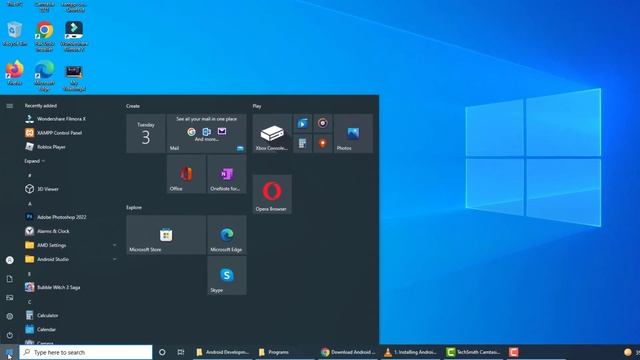The width and height of the screenshot is (640, 360).
Task: Open the Microsoft Edge tile
Action: pos(227,235)
